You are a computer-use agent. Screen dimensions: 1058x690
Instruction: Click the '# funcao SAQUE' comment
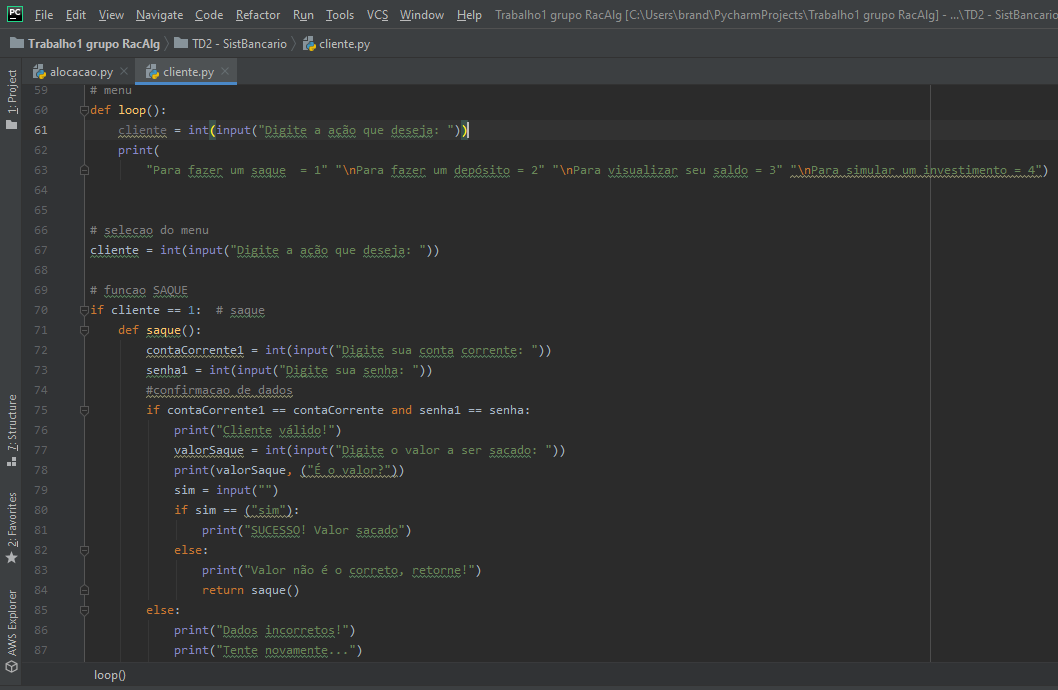(x=139, y=290)
